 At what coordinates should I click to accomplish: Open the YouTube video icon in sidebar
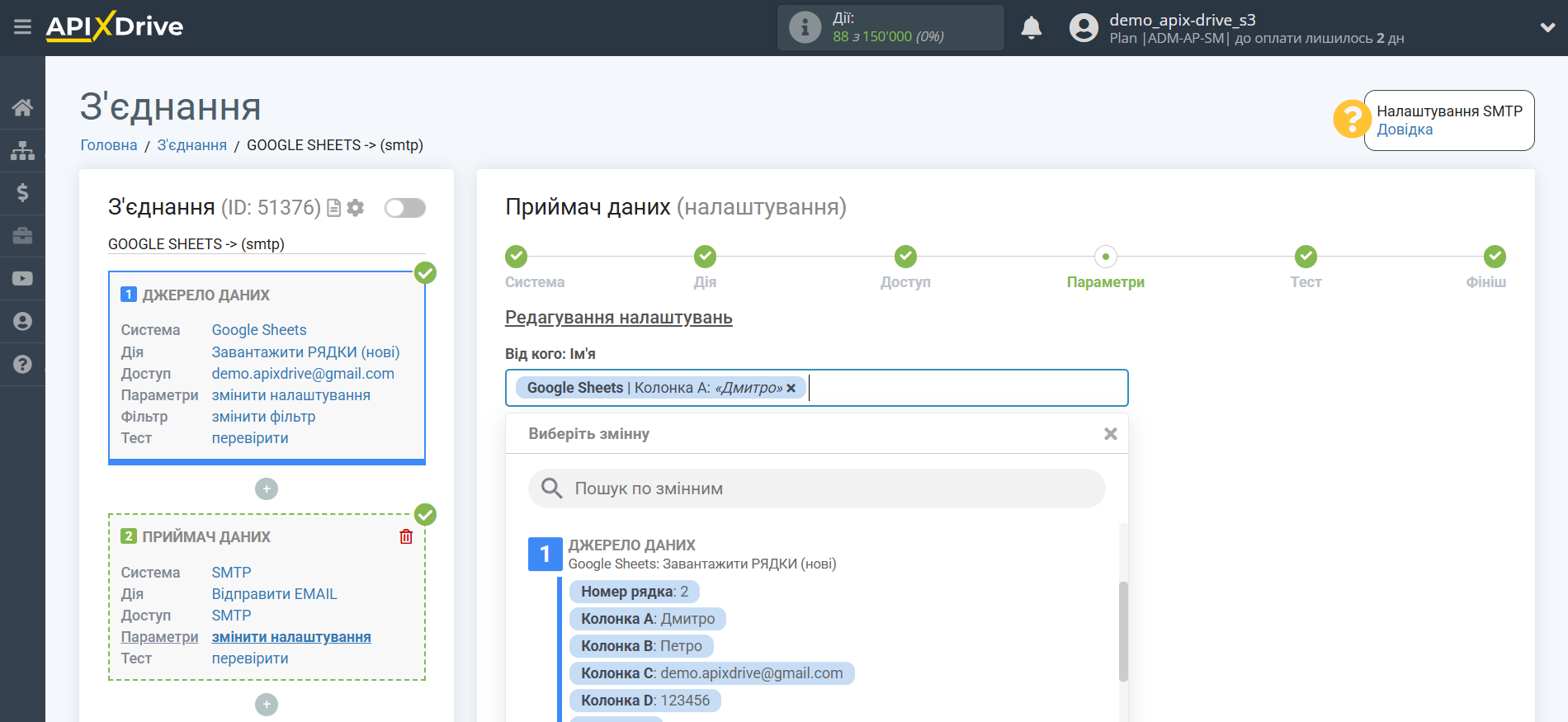point(22,279)
